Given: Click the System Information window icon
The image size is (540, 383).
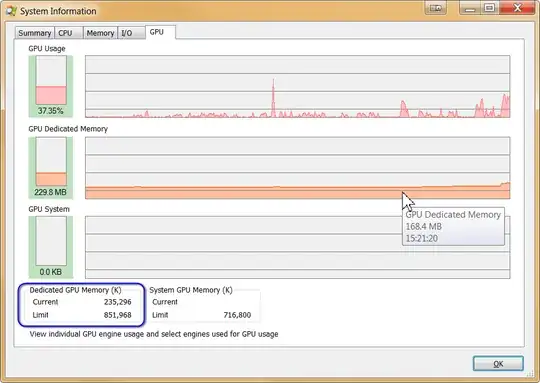Looking at the screenshot, I should [x=11, y=11].
